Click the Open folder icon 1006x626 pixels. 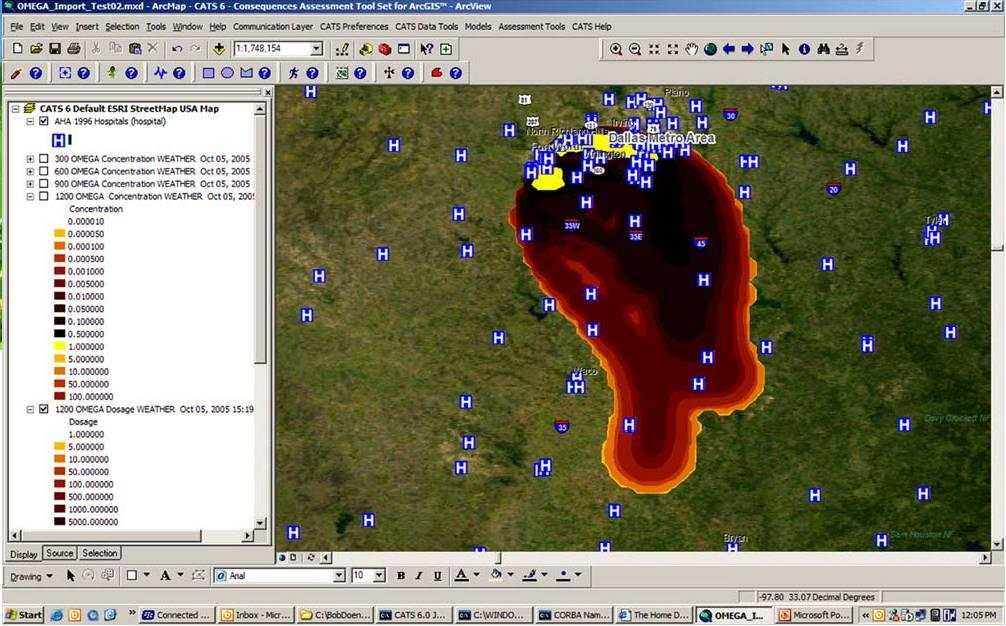click(37, 49)
